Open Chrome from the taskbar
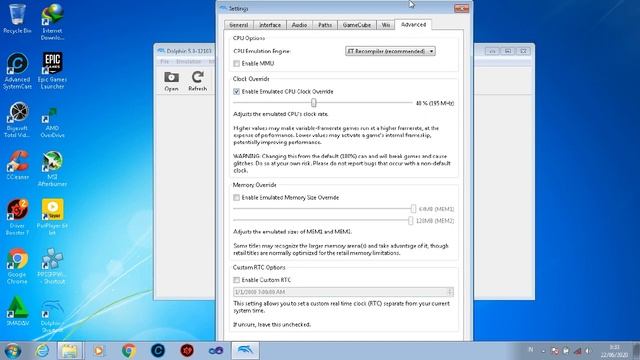The width and height of the screenshot is (640, 360). [x=129, y=351]
